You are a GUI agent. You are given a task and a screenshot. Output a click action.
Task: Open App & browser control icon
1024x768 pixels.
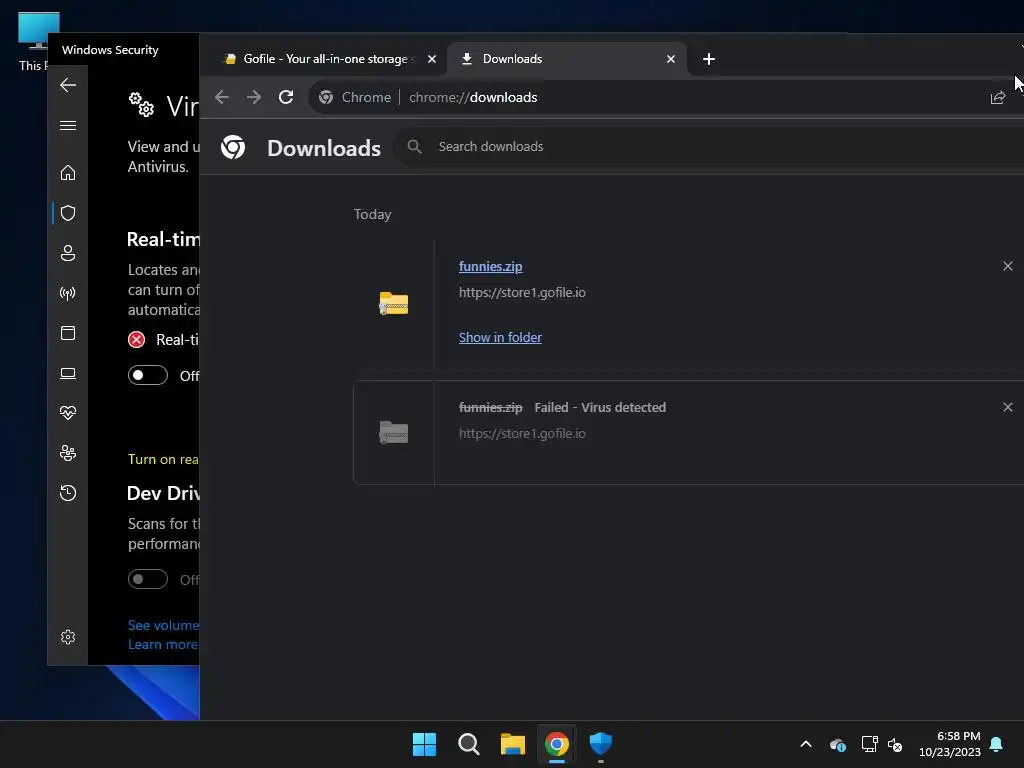[68, 333]
